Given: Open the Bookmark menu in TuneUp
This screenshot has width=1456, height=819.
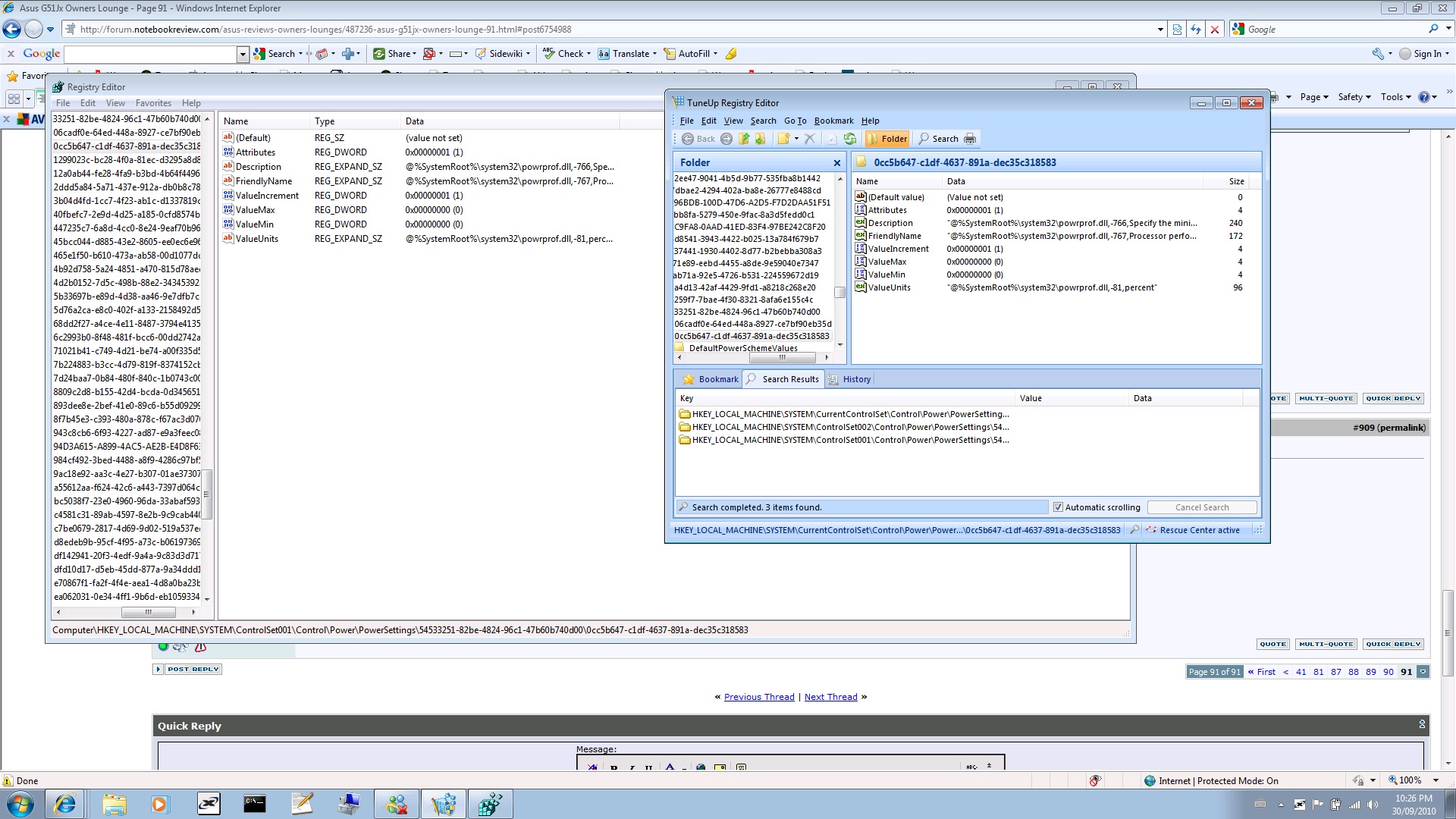Looking at the screenshot, I should [x=833, y=121].
